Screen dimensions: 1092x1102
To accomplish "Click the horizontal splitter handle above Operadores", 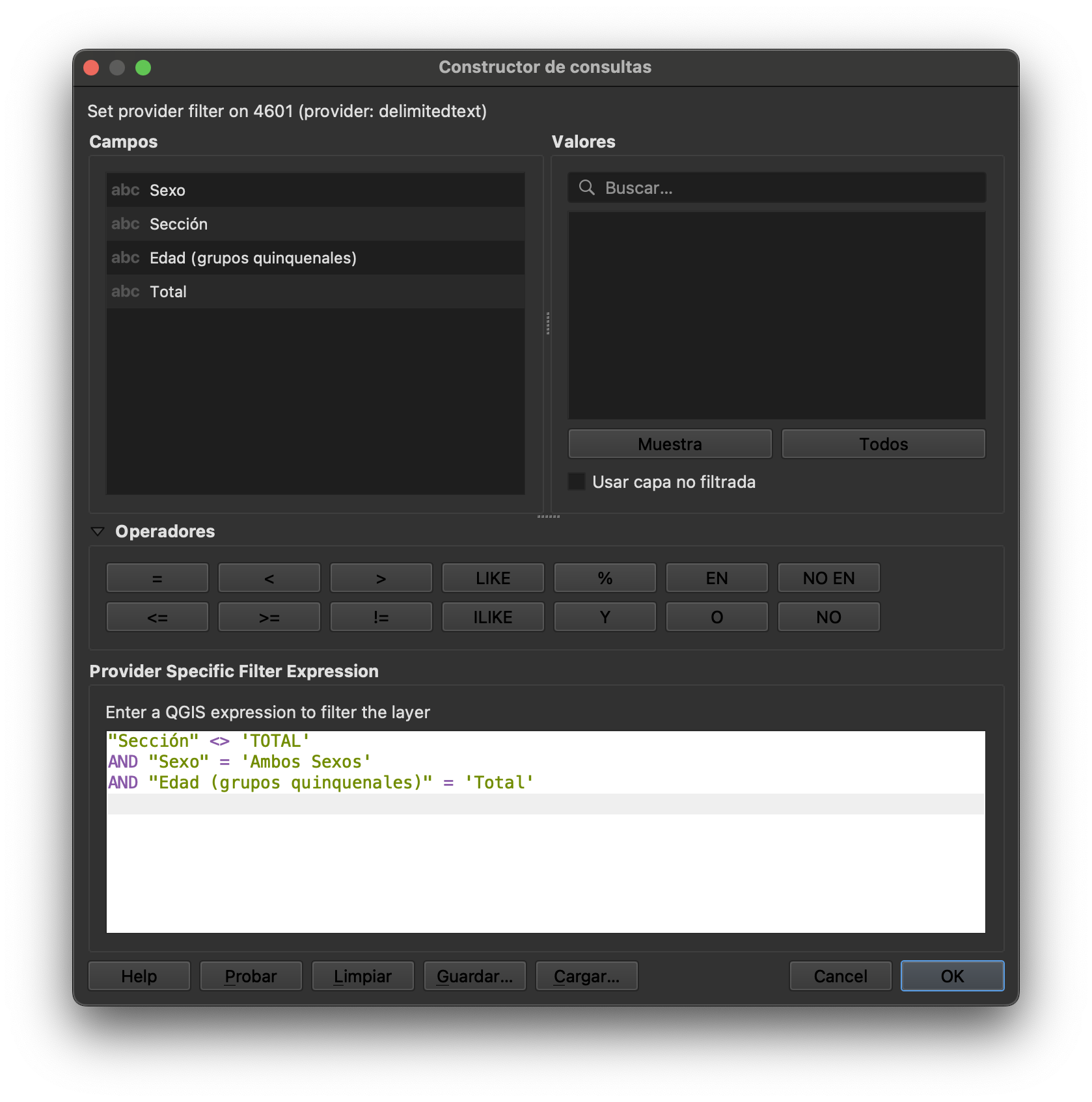I will pyautogui.click(x=549, y=517).
